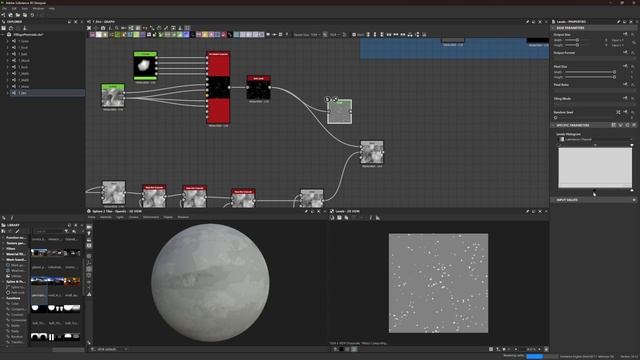Collapse the Base Parameters section
640x360 pixels.
click(553, 28)
